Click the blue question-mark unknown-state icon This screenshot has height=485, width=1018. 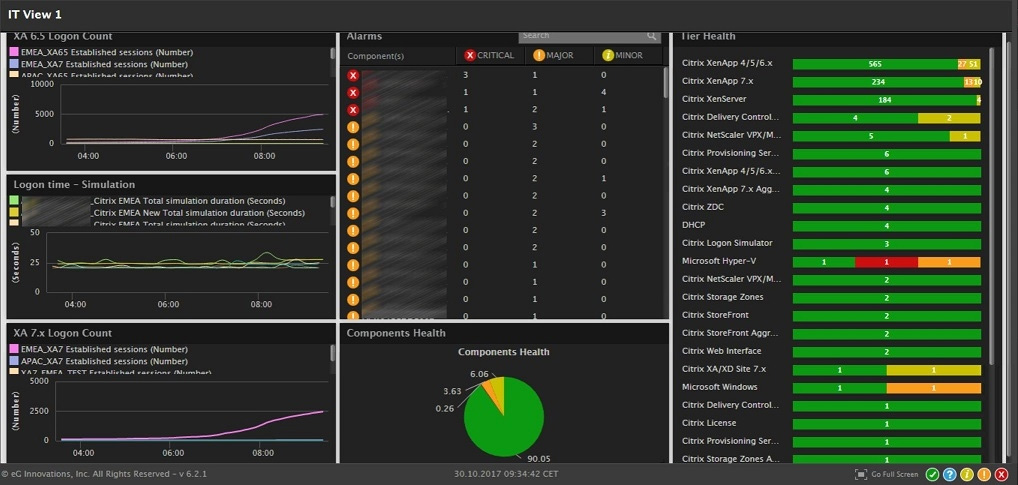[949, 475]
